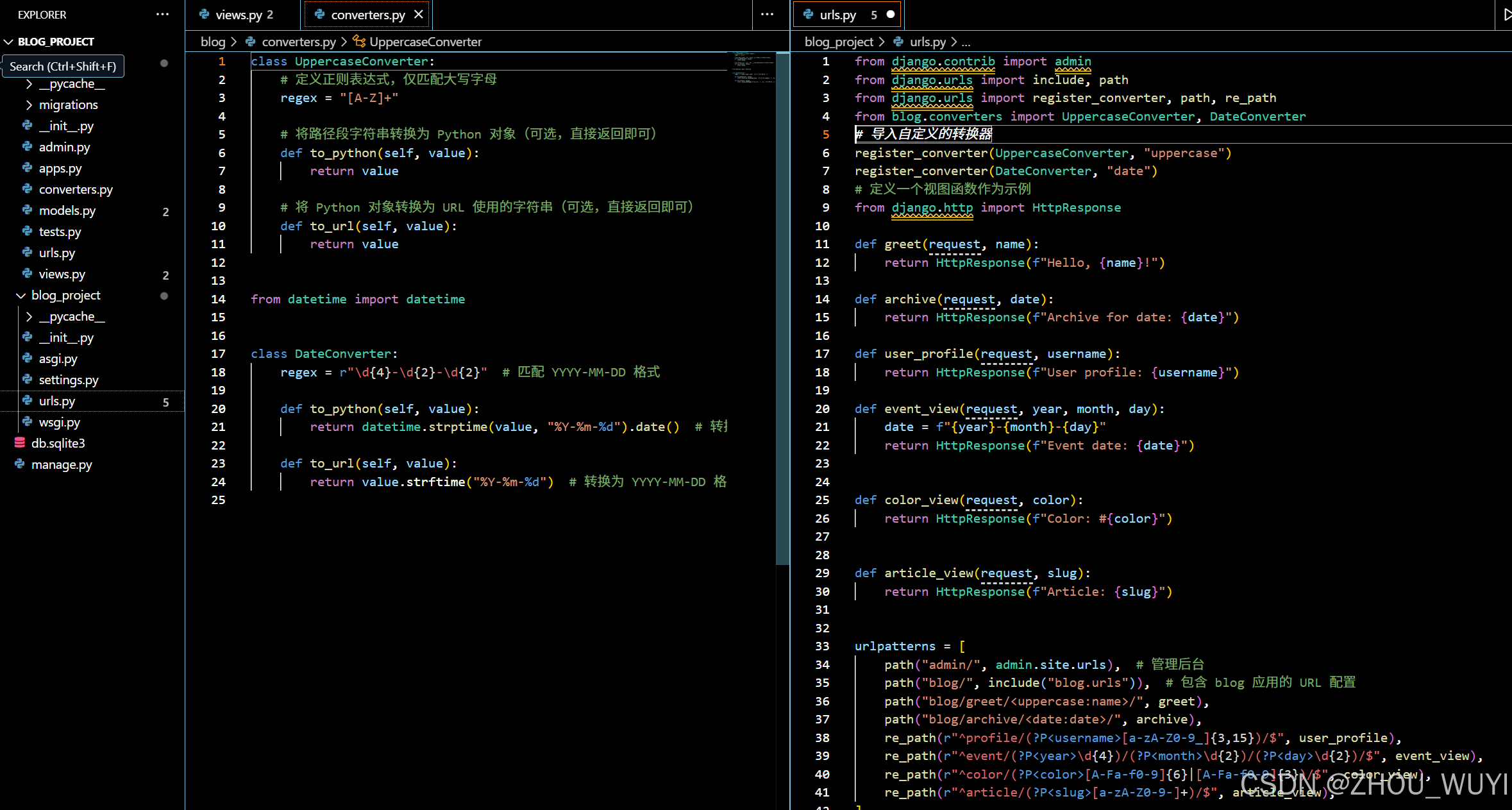Open db.sqlite3 database file

(58, 444)
